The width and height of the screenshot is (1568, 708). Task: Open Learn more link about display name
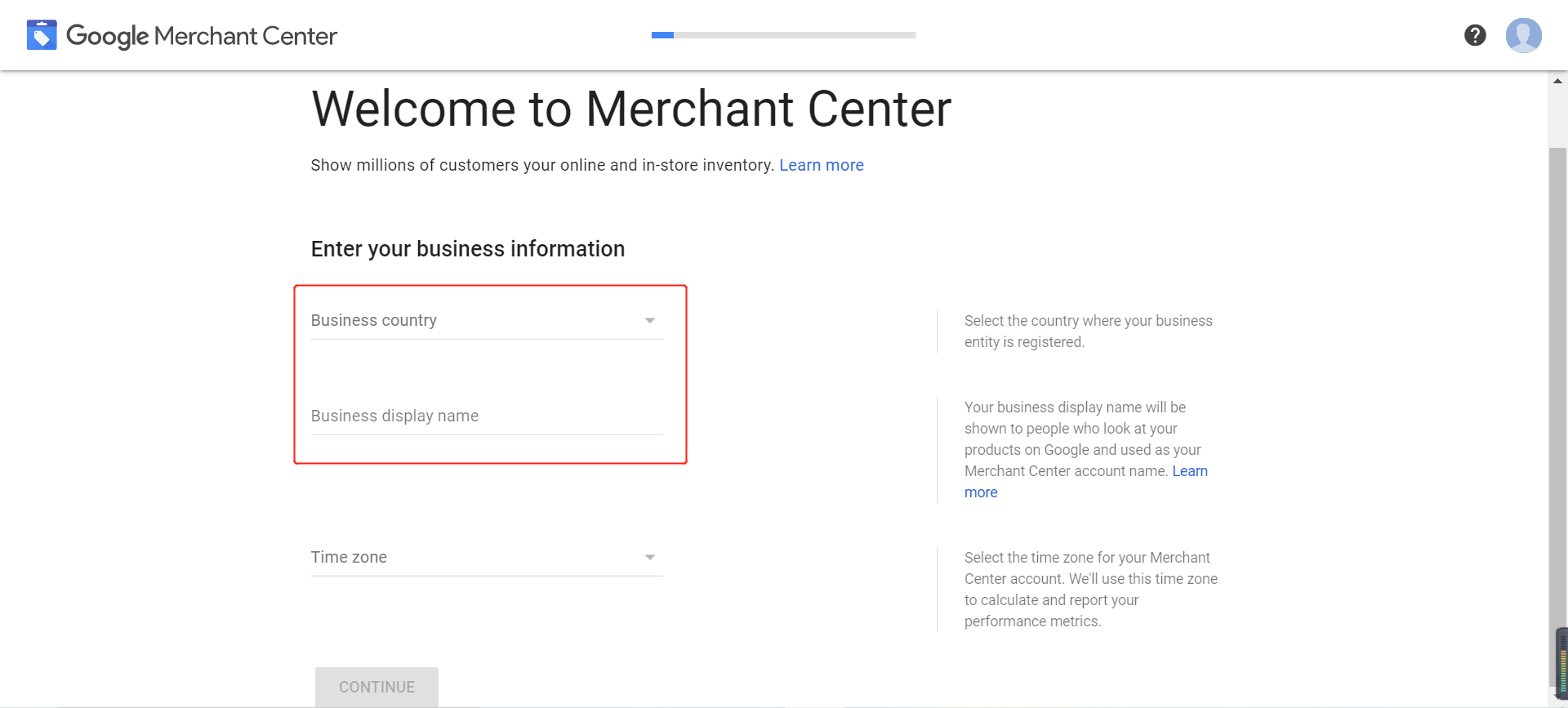(x=1190, y=471)
